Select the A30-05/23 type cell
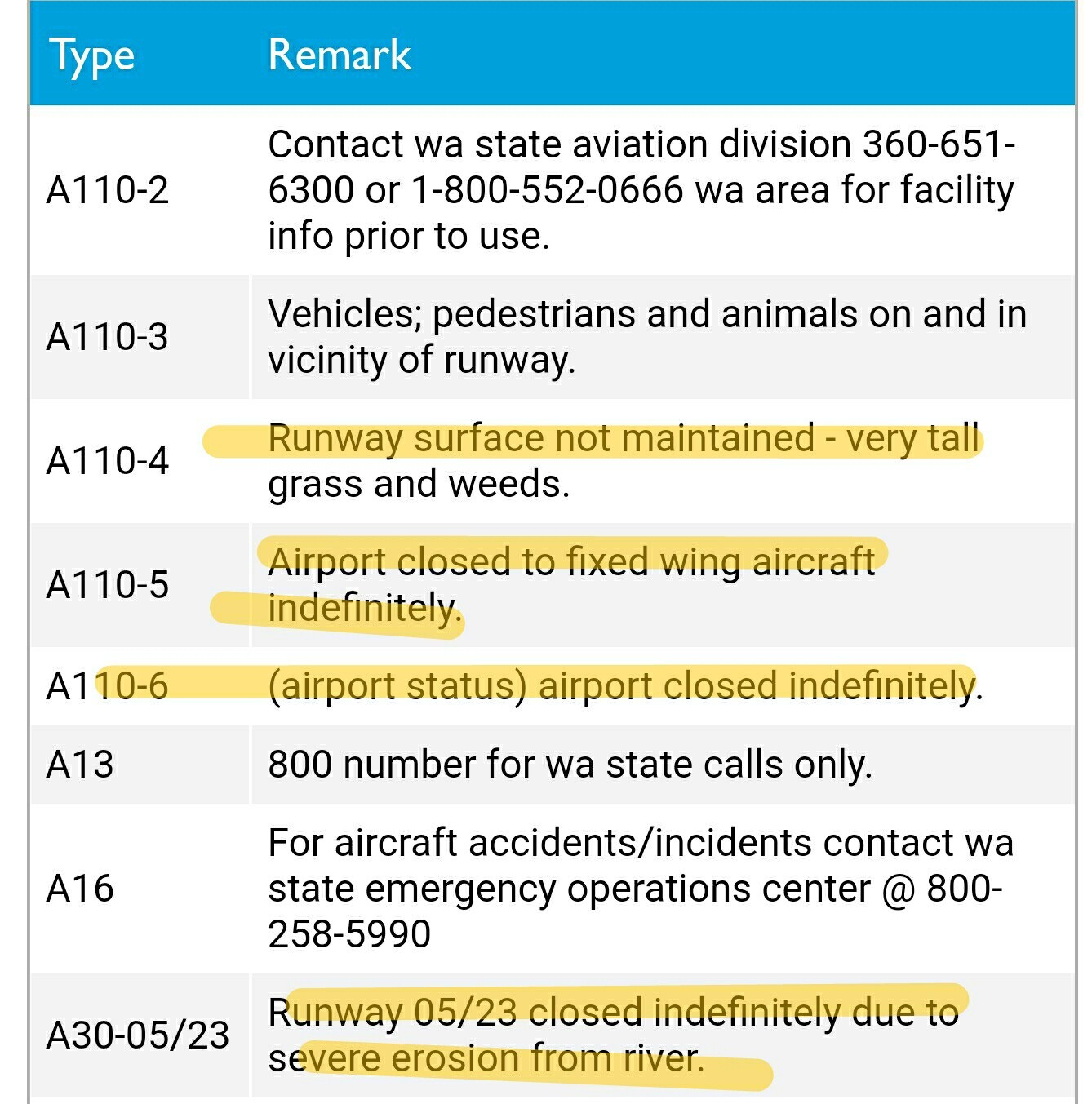The height and width of the screenshot is (1104, 1092). [x=138, y=1035]
